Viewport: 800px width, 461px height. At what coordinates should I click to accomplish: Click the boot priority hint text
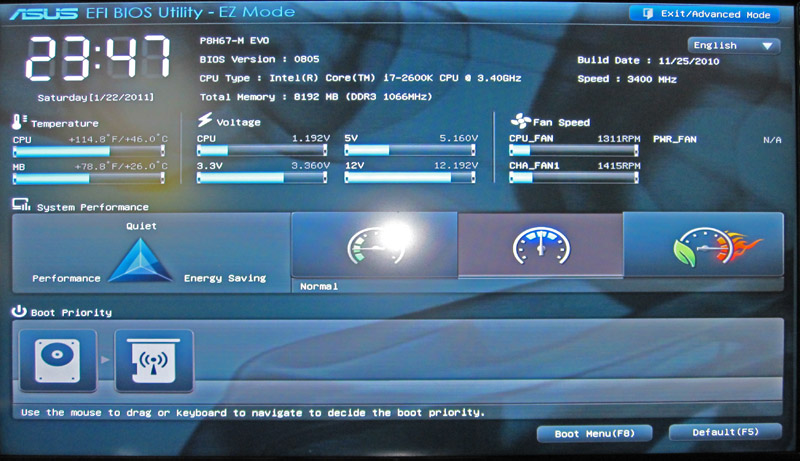tap(253, 413)
